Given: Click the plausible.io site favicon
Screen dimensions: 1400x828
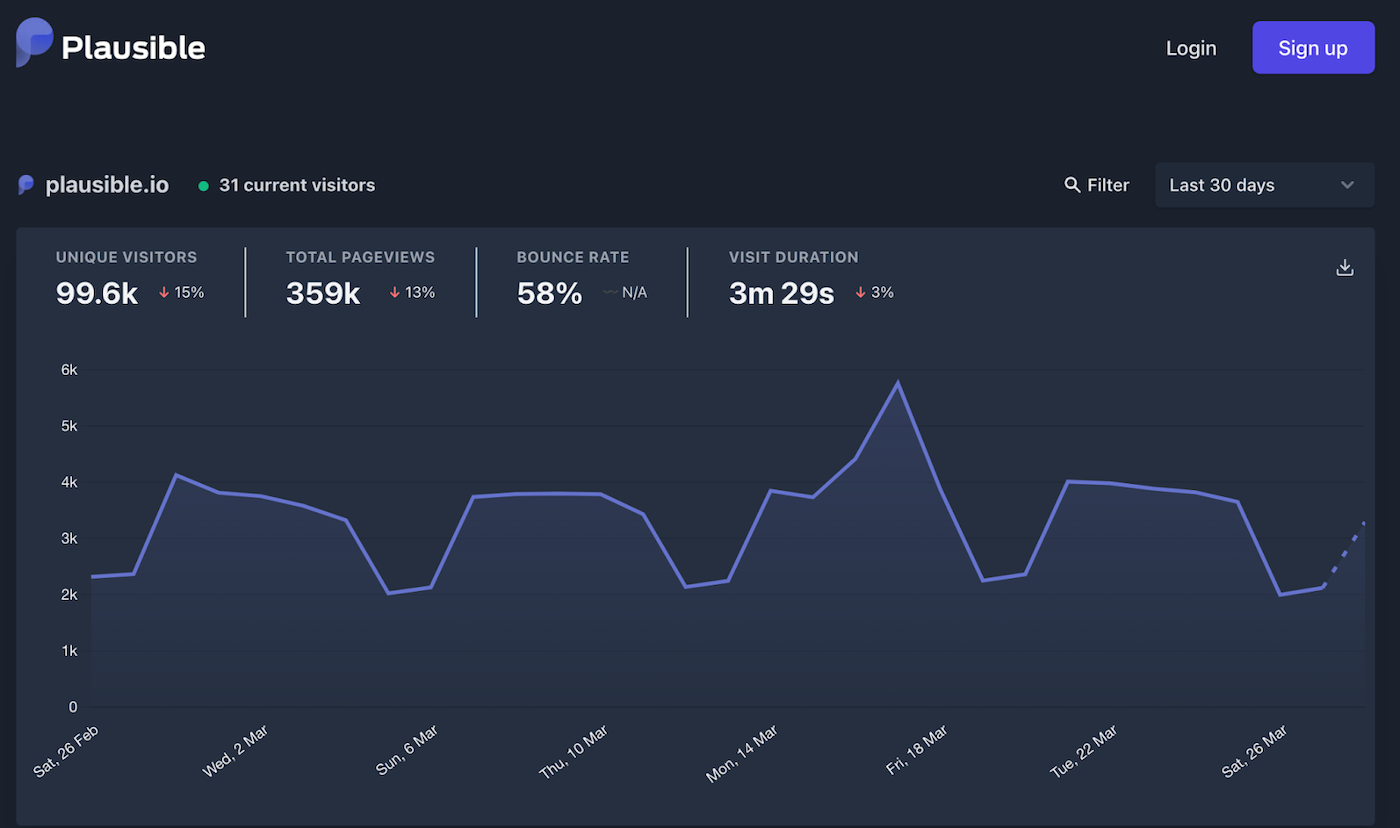Looking at the screenshot, I should 26,185.
